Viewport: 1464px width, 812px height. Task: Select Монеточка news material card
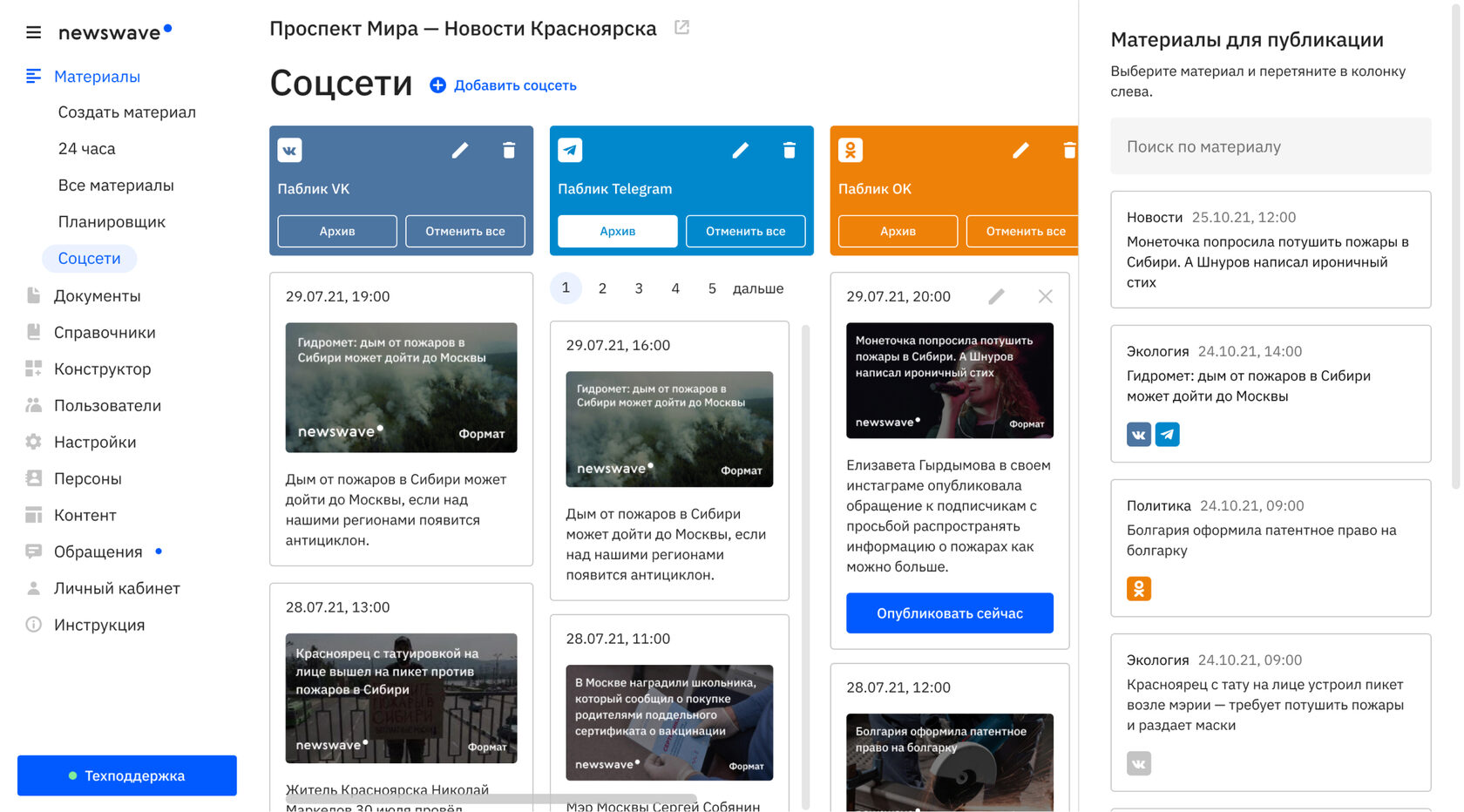(1271, 250)
